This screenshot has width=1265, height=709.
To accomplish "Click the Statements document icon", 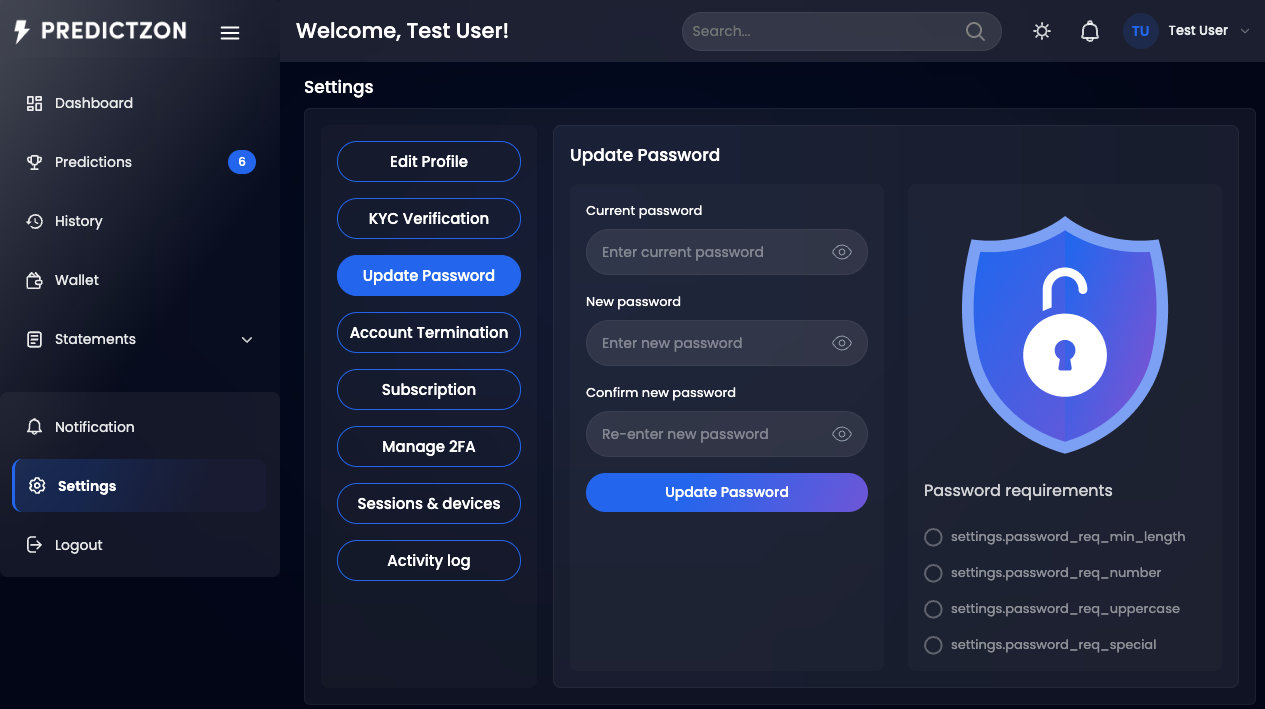I will tap(35, 339).
